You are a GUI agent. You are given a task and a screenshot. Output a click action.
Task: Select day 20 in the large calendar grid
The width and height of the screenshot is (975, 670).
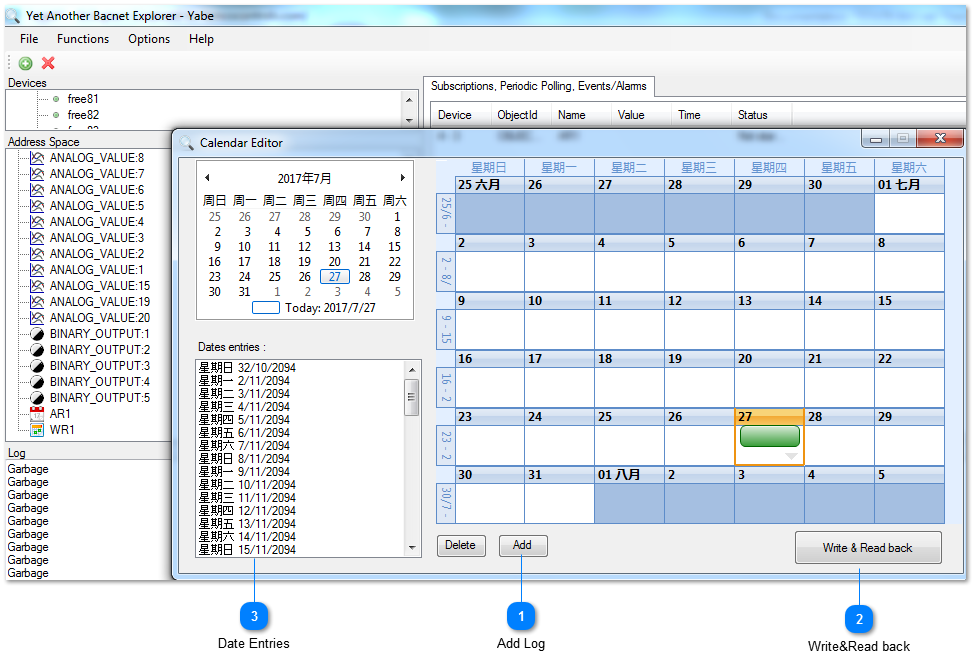pyautogui.click(x=769, y=379)
